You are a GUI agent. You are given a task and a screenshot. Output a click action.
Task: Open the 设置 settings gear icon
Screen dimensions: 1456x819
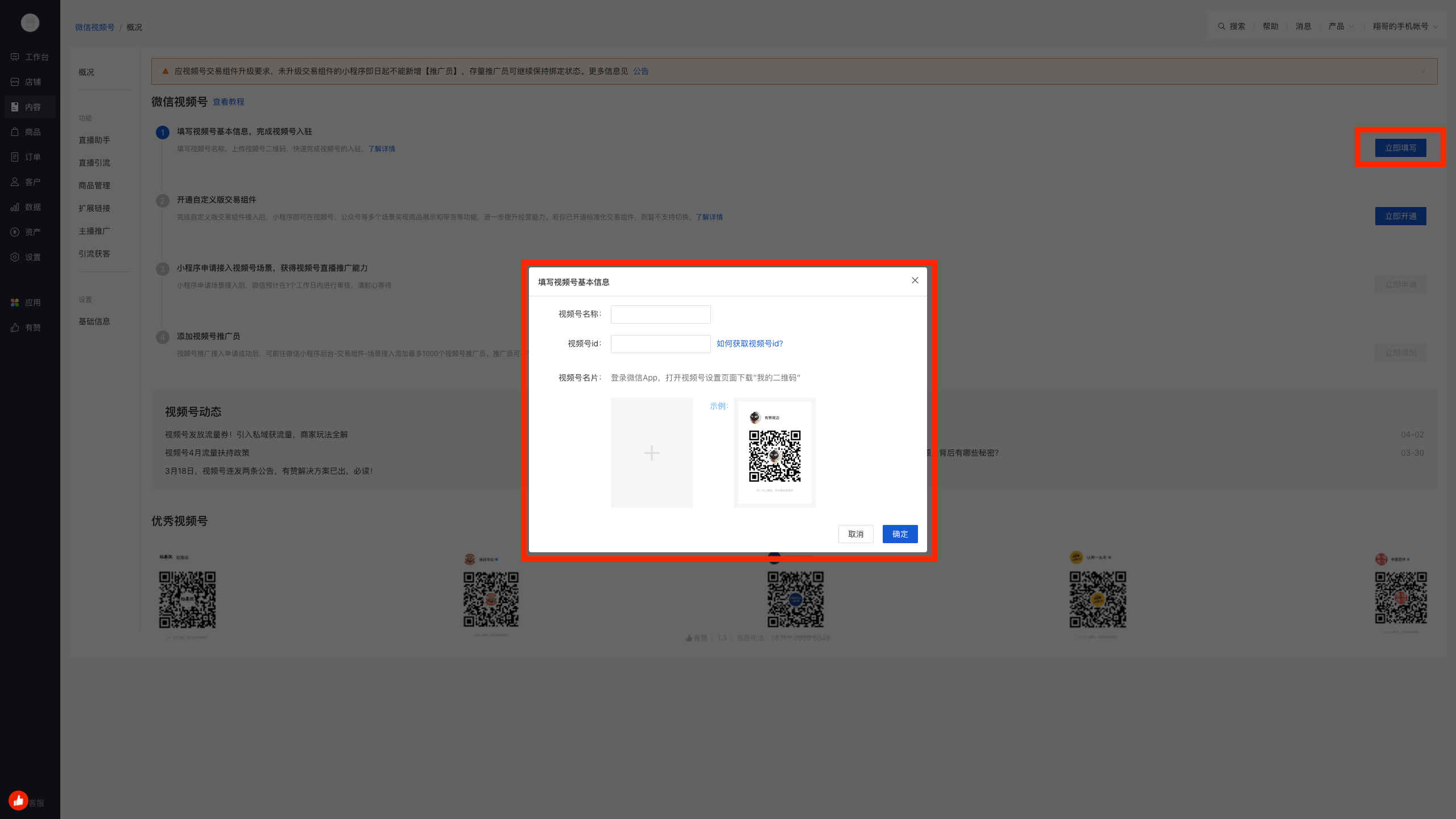[x=15, y=257]
